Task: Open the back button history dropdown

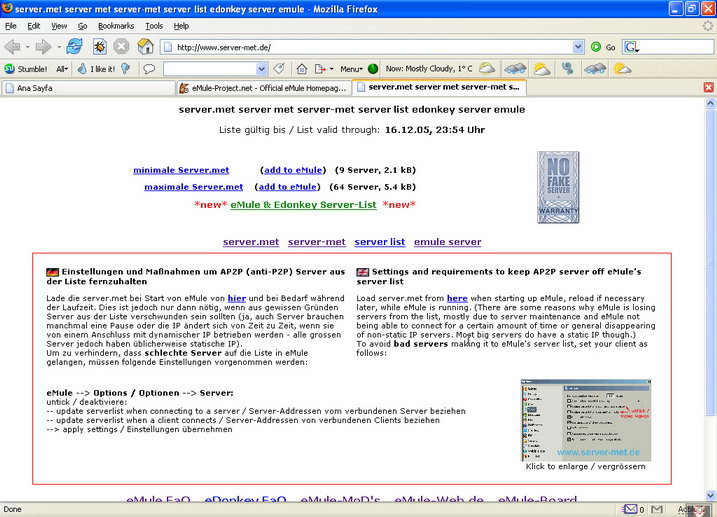Action: click(x=27, y=47)
